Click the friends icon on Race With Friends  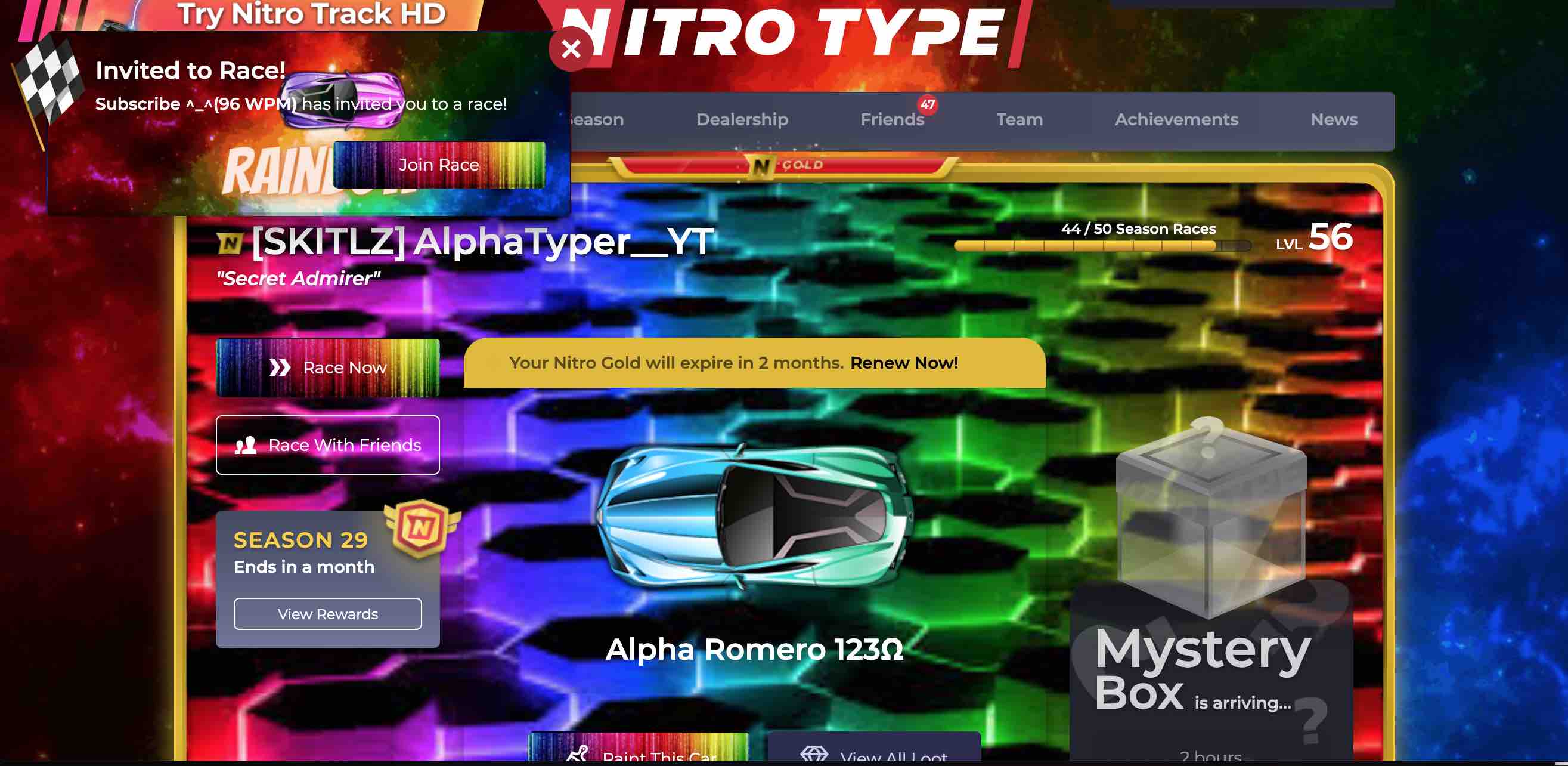point(246,445)
